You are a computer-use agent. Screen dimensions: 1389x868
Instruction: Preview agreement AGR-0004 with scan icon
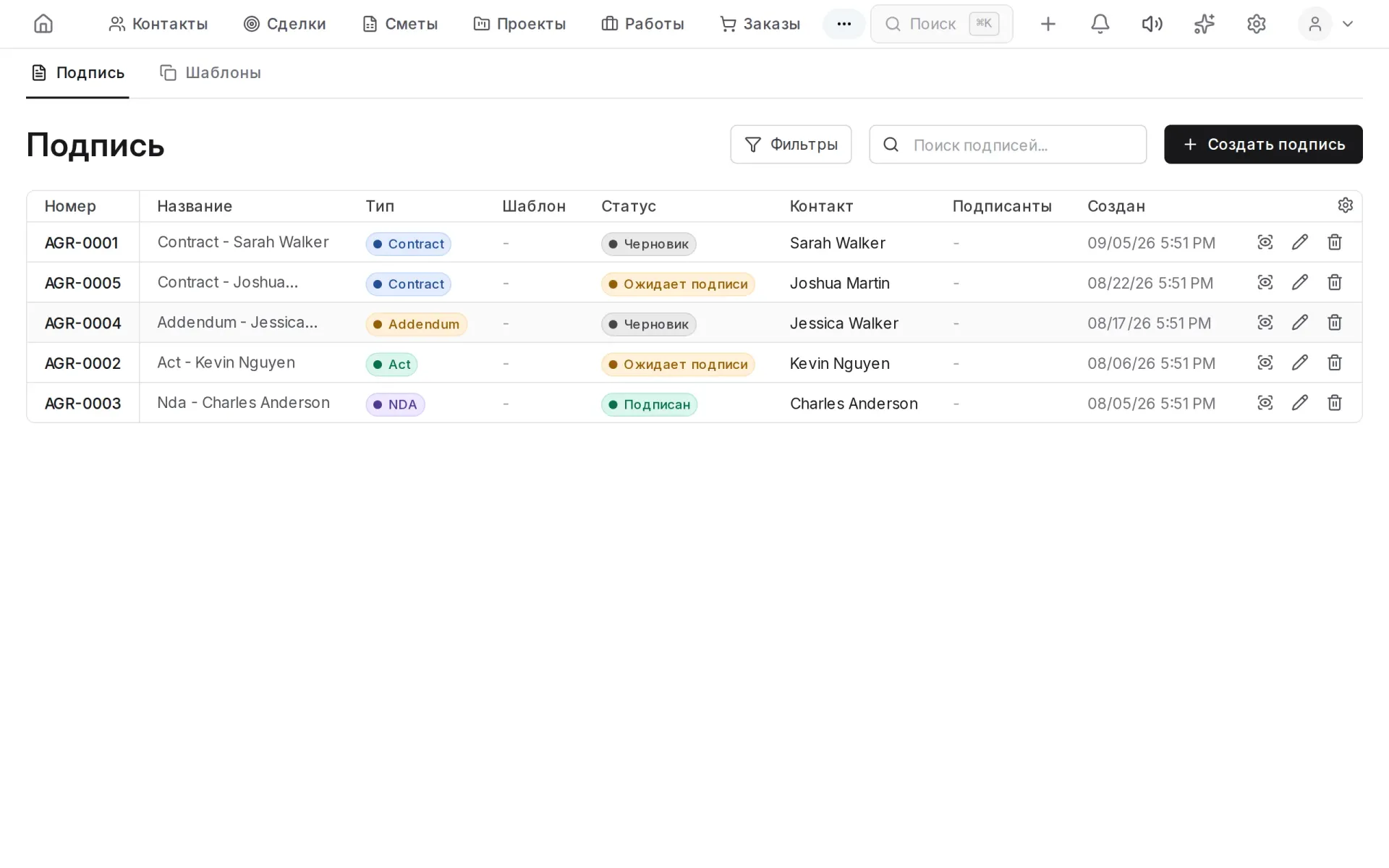click(1265, 323)
